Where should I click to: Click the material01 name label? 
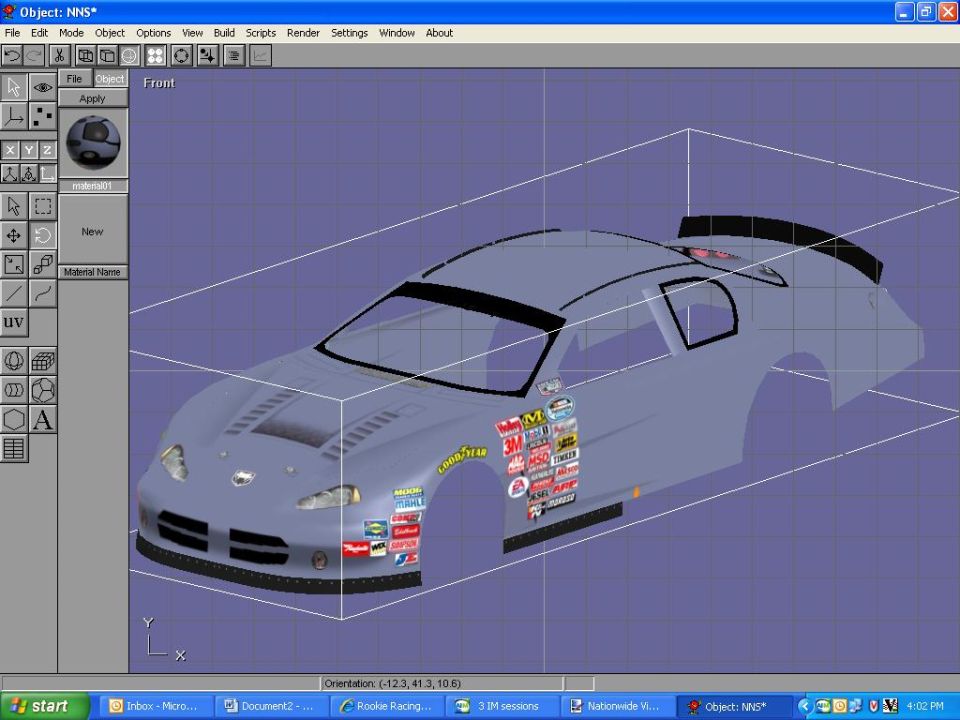pyautogui.click(x=92, y=186)
